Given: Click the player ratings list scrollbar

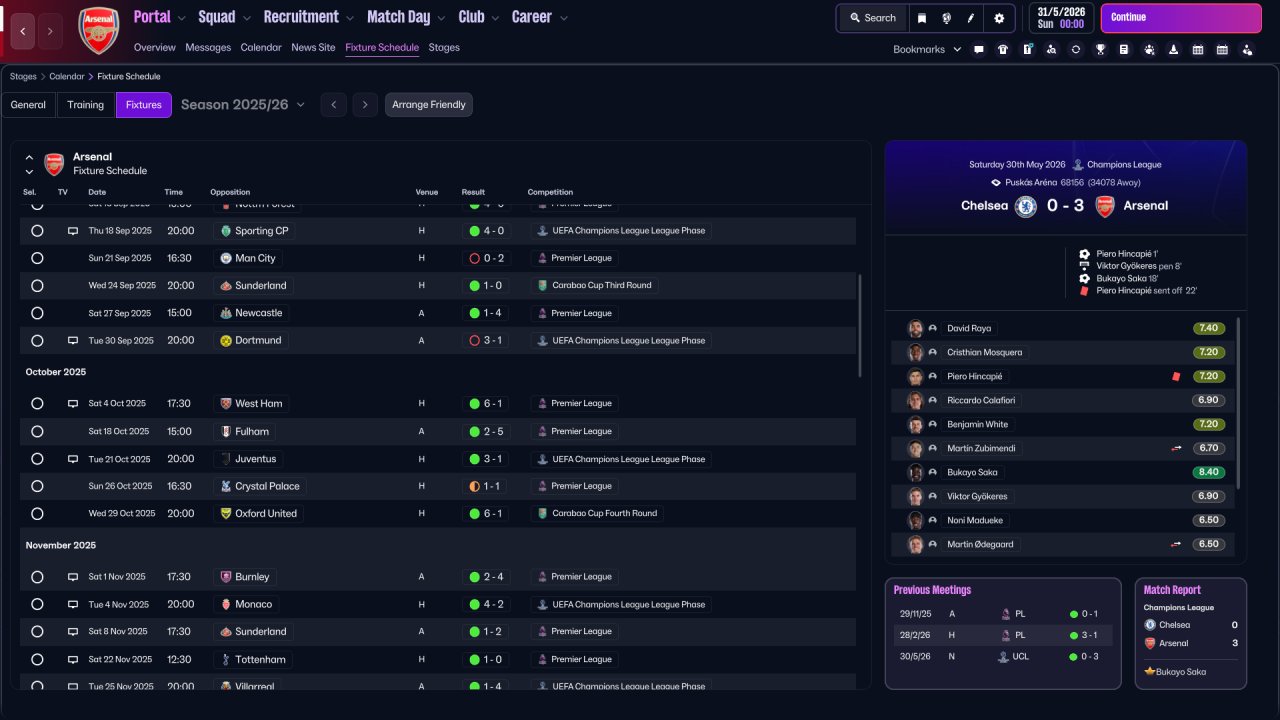Looking at the screenshot, I should tap(1239, 403).
